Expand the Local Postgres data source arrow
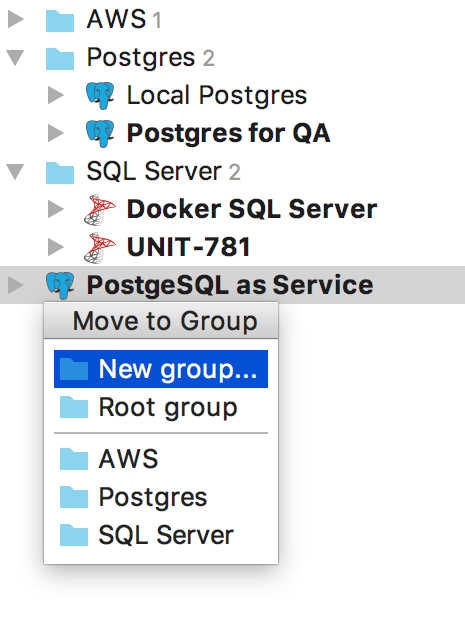The height and width of the screenshot is (630, 465). pyautogui.click(x=55, y=95)
